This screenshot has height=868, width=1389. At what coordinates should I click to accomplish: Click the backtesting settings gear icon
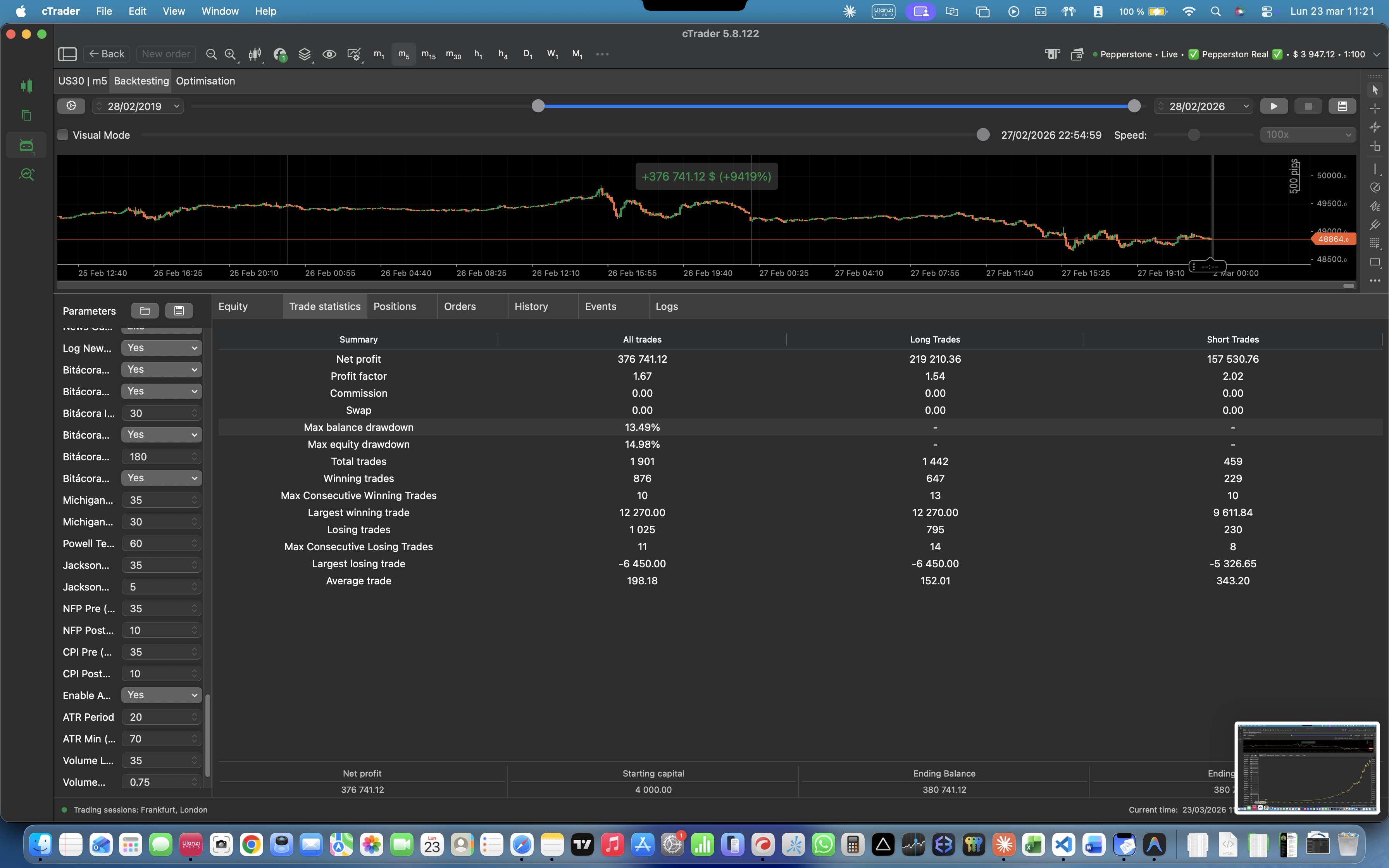(71, 106)
